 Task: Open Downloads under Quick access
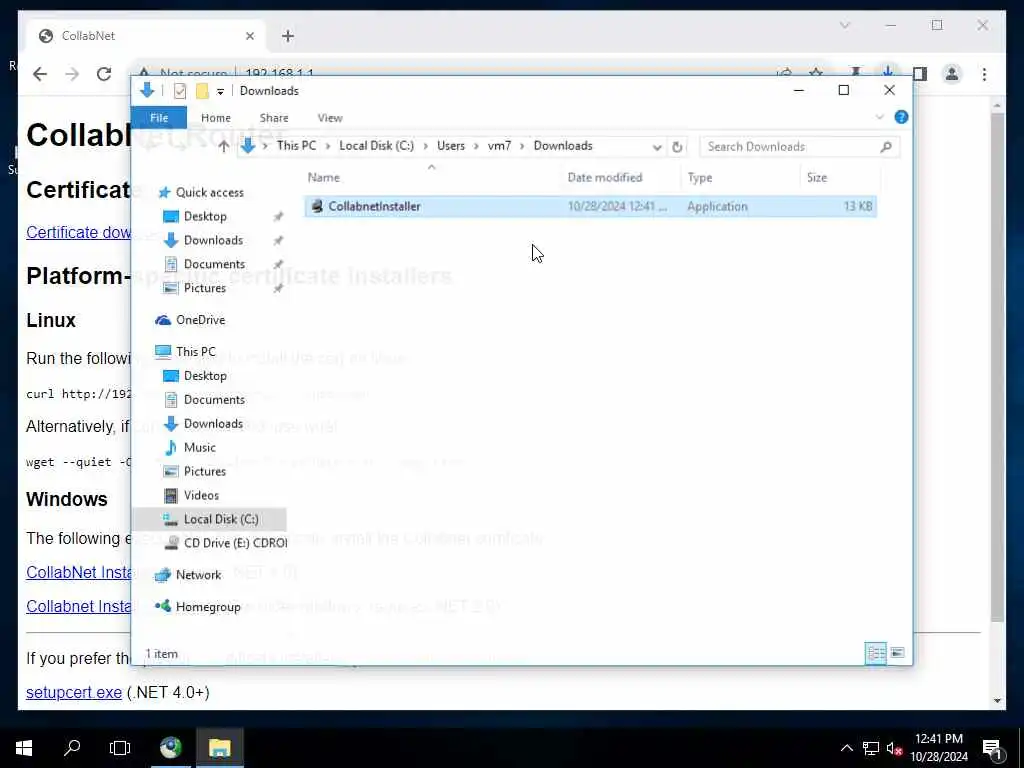click(213, 240)
